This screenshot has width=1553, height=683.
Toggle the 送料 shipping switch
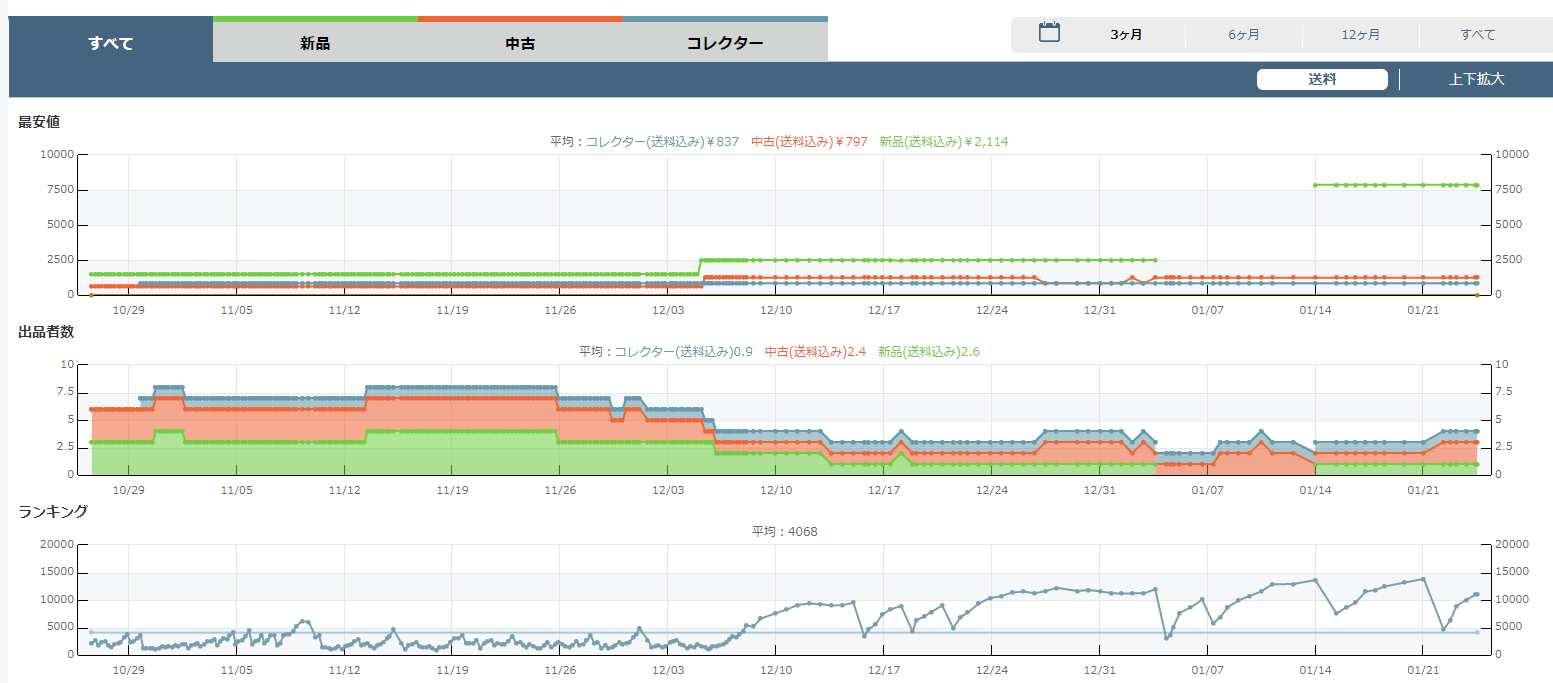[1322, 80]
